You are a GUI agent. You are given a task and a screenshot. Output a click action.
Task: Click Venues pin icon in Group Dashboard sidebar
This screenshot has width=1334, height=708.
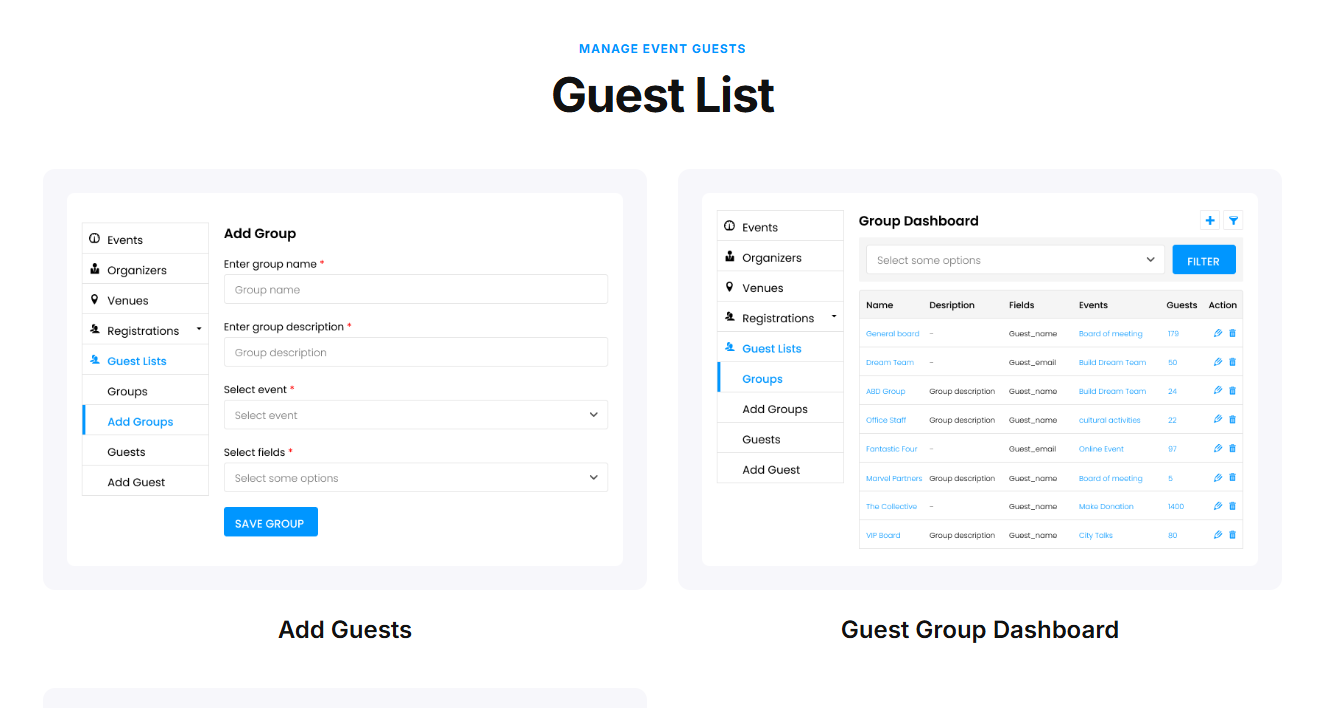coord(730,287)
